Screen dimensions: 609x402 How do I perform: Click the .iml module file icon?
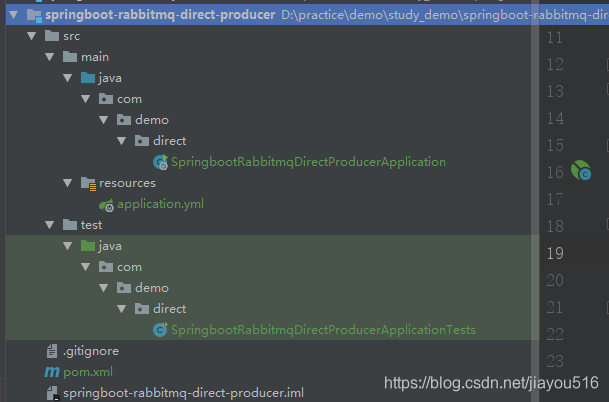(x=52, y=393)
